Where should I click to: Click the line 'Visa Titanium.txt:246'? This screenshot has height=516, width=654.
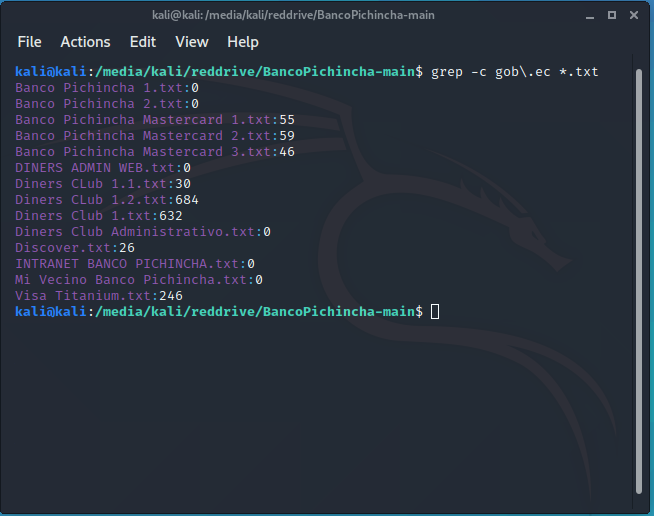(99, 296)
